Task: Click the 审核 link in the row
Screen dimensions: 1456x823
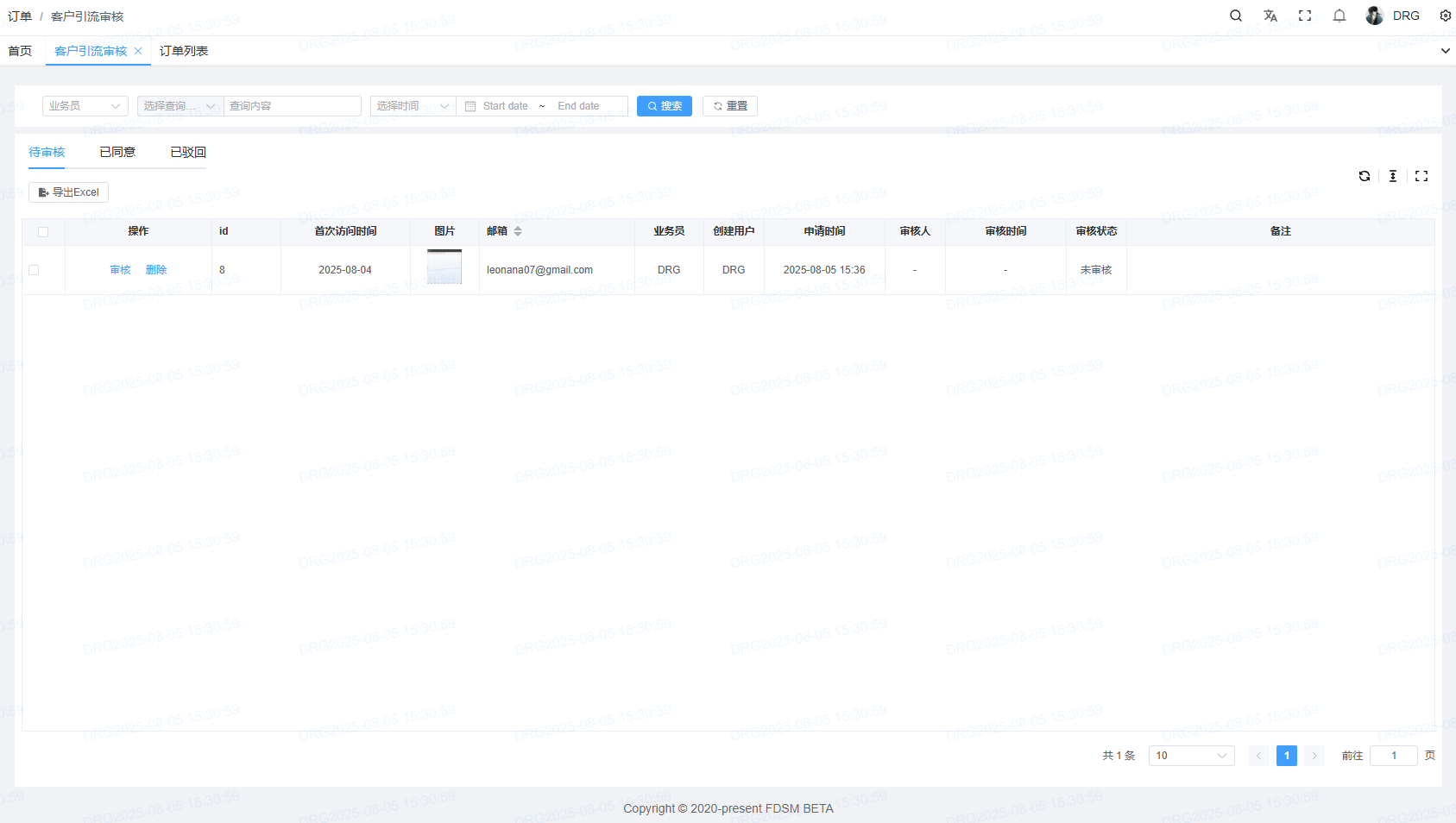Action: [120, 270]
